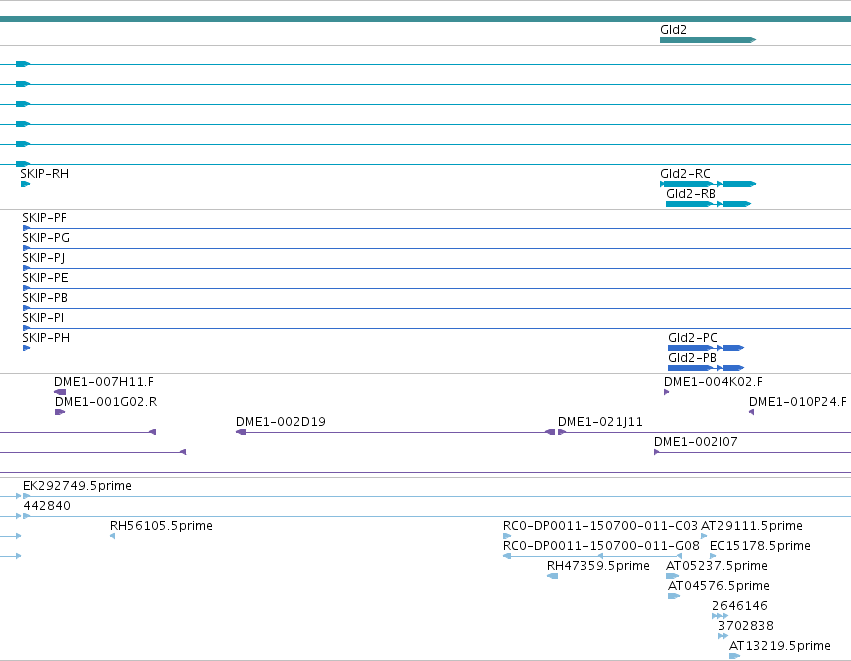
Task: Click the Gld2 gene label
Action: pyautogui.click(x=673, y=30)
